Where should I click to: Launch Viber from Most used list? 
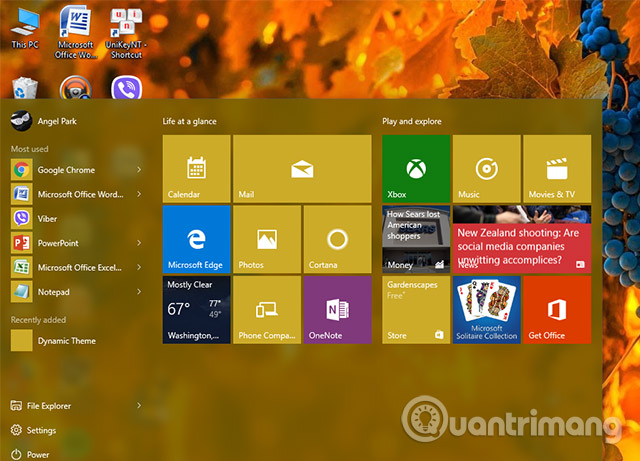77,219
